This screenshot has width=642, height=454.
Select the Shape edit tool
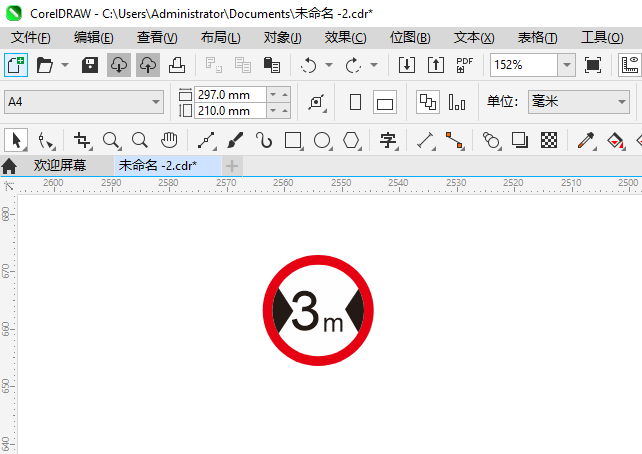click(45, 140)
